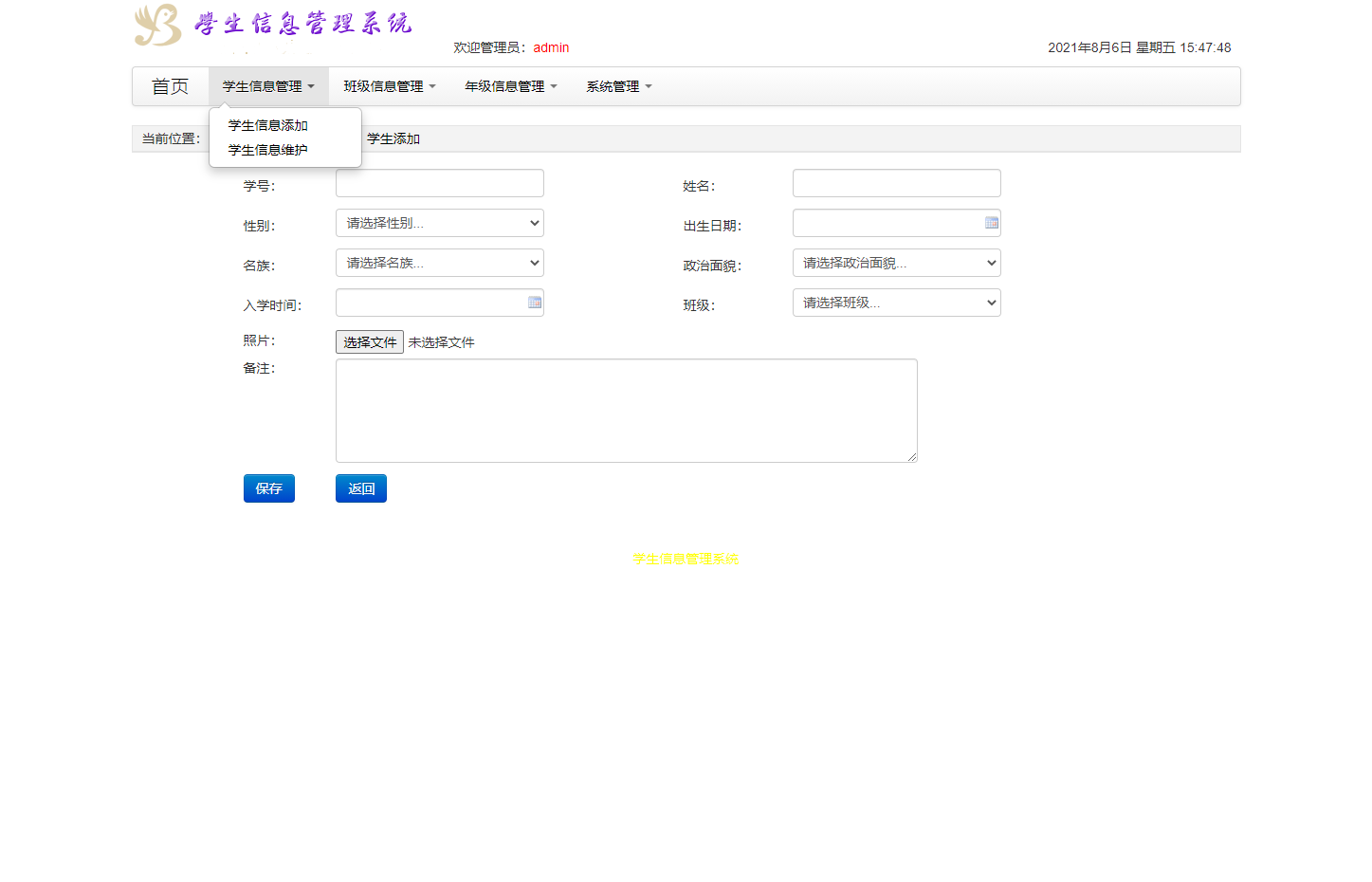The height and width of the screenshot is (882, 1372).
Task: Click into the 备注 text area
Action: [626, 411]
